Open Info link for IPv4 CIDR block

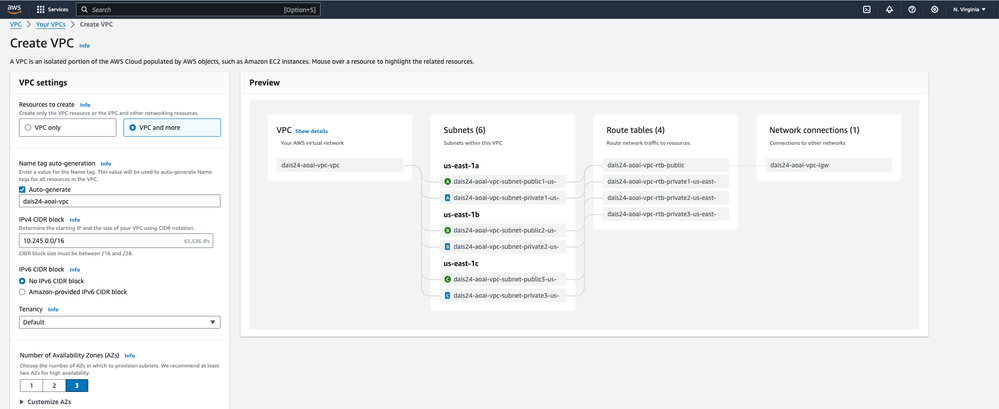[75, 220]
